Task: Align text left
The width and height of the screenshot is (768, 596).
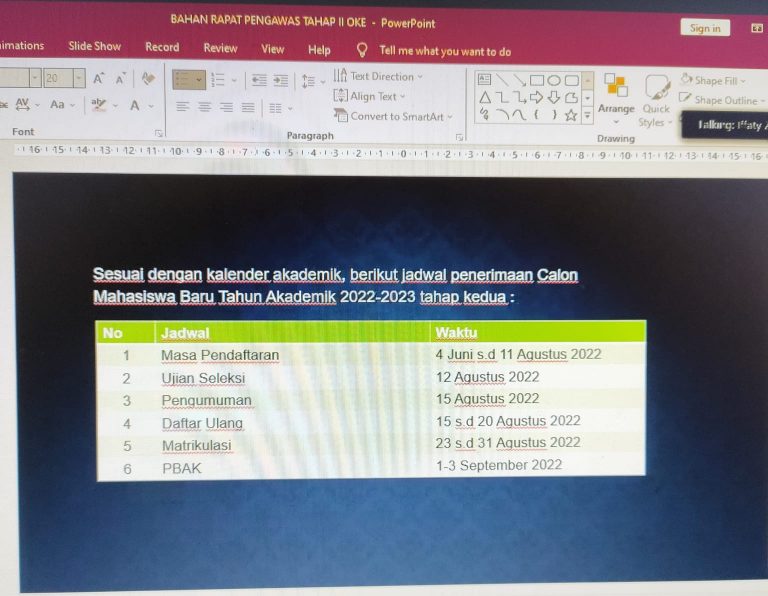Action: (x=183, y=106)
